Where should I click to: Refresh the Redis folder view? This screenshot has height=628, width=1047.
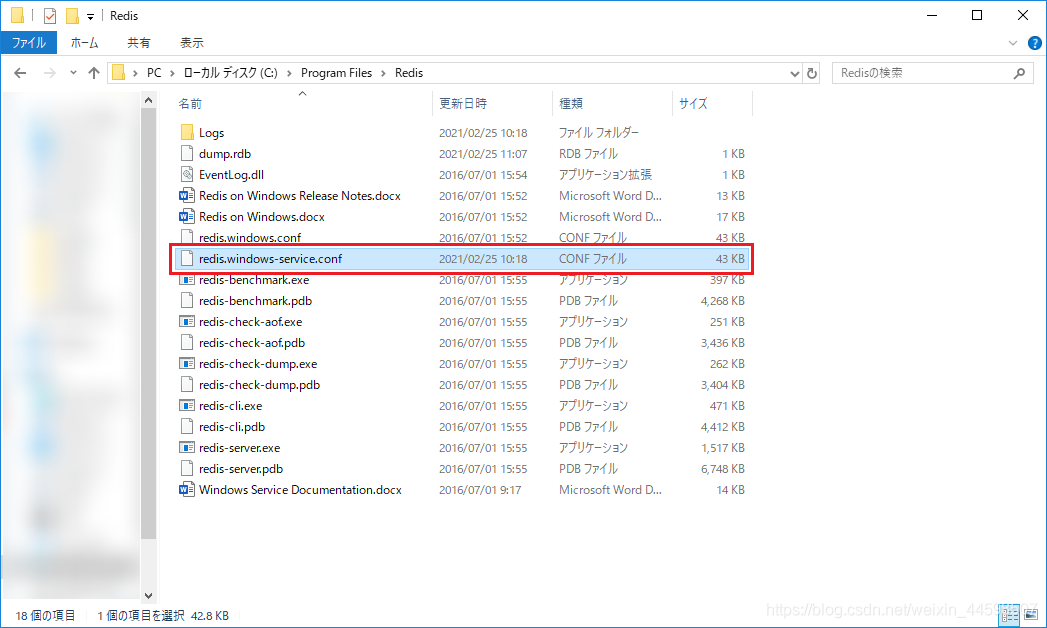[812, 73]
